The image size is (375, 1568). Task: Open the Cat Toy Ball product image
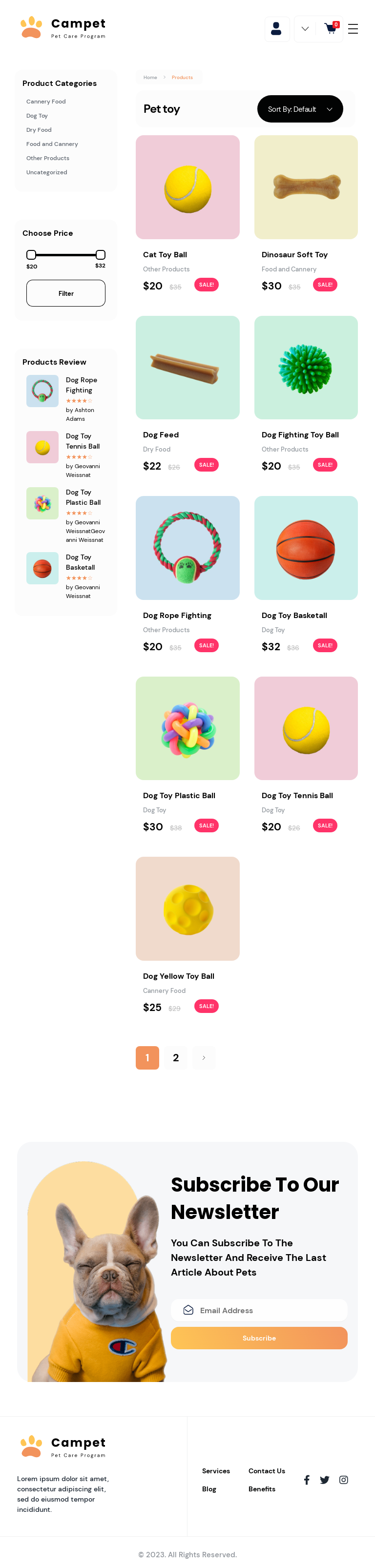click(187, 187)
